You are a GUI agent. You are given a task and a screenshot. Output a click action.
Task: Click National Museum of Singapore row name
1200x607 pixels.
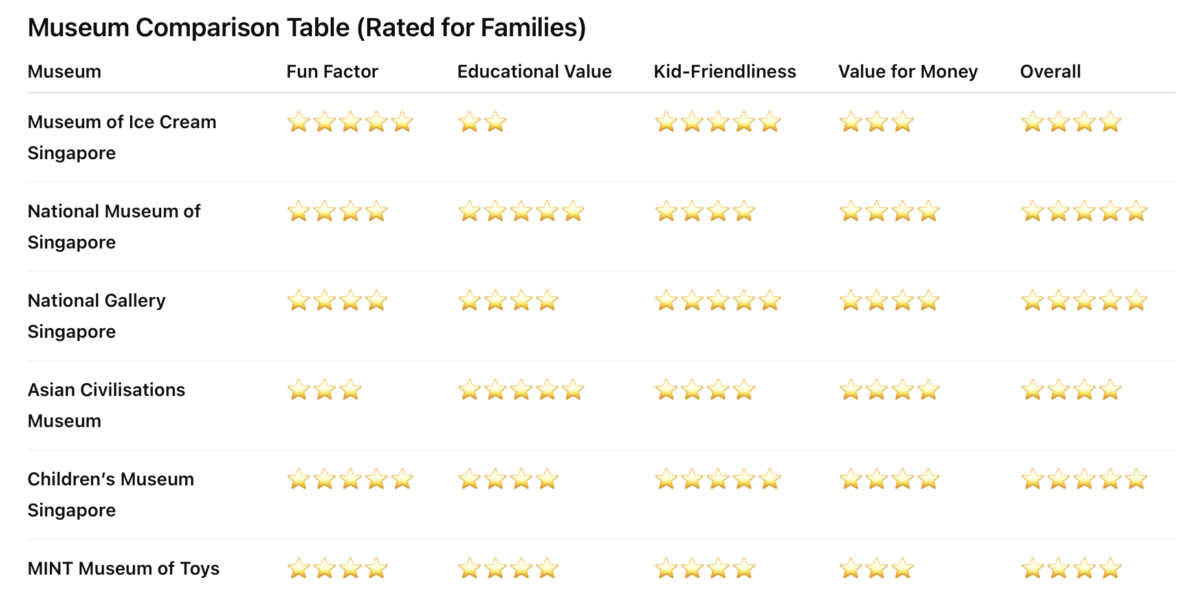click(x=113, y=226)
